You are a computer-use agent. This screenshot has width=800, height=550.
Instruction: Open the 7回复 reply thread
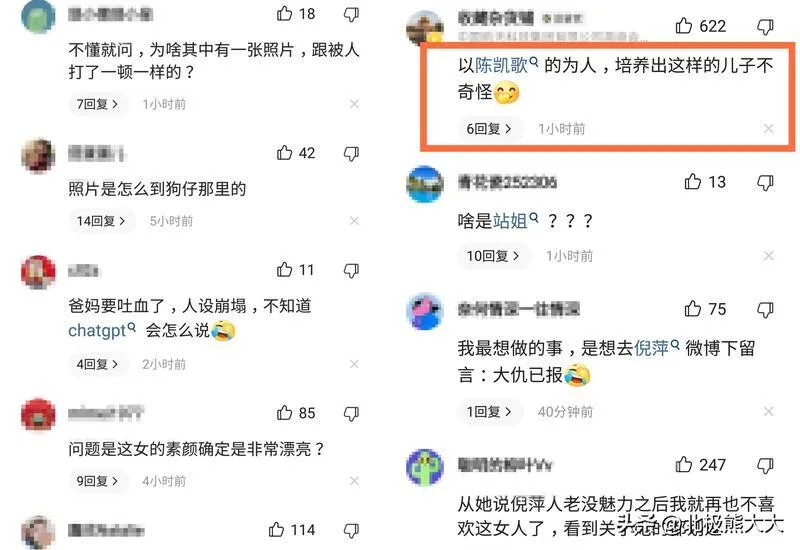(97, 104)
